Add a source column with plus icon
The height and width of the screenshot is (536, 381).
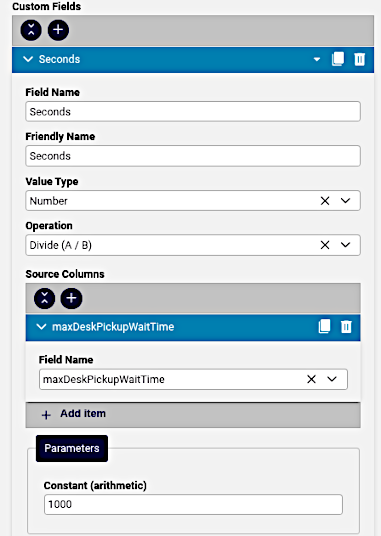point(71,298)
